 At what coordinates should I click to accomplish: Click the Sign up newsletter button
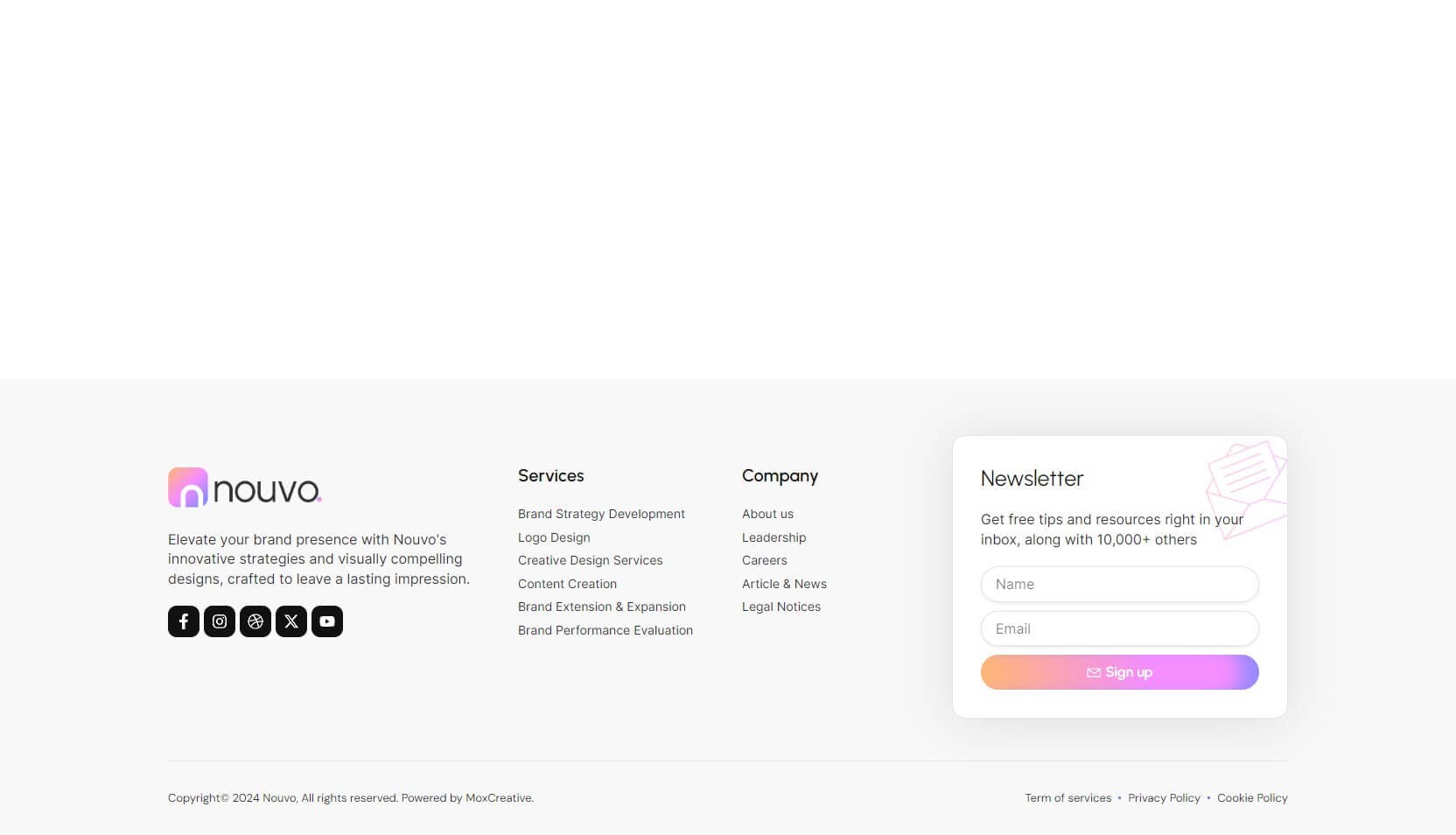tap(1120, 672)
